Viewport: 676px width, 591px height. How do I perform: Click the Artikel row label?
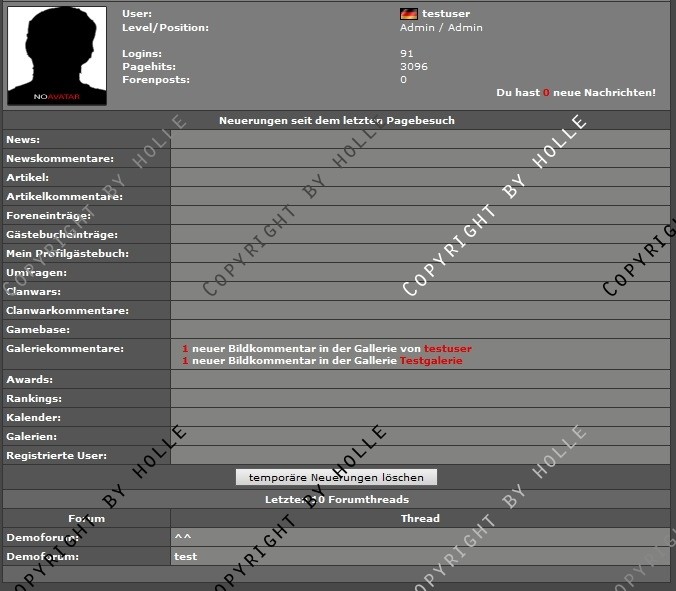click(27, 178)
